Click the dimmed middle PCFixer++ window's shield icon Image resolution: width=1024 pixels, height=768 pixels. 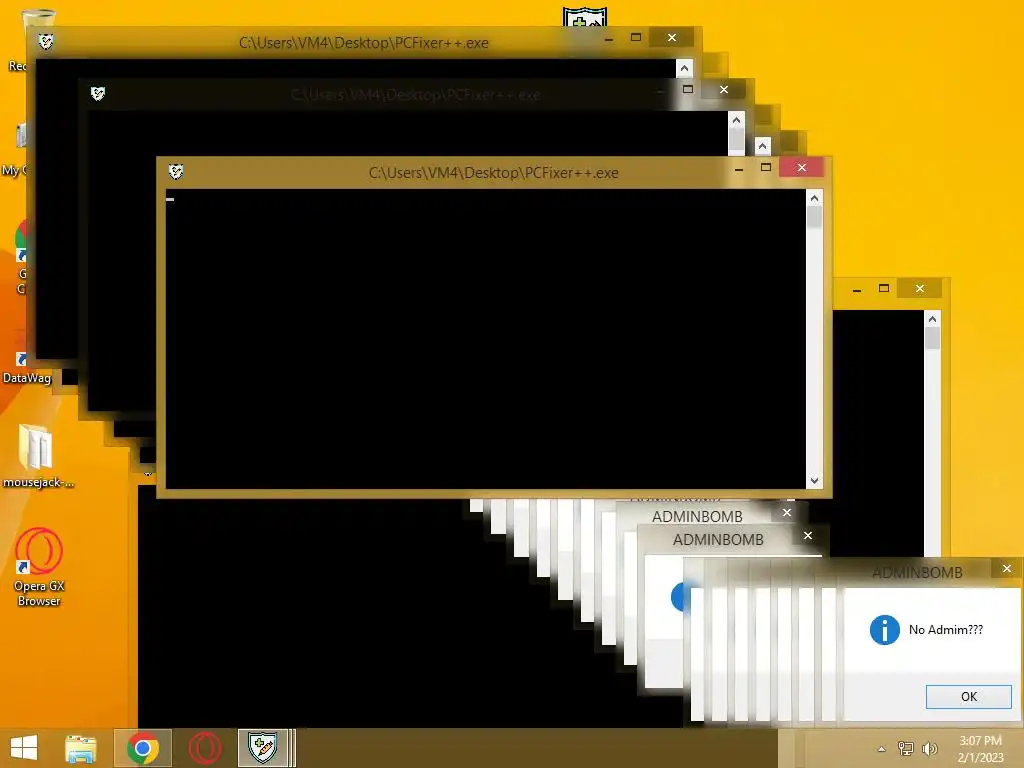[x=97, y=93]
